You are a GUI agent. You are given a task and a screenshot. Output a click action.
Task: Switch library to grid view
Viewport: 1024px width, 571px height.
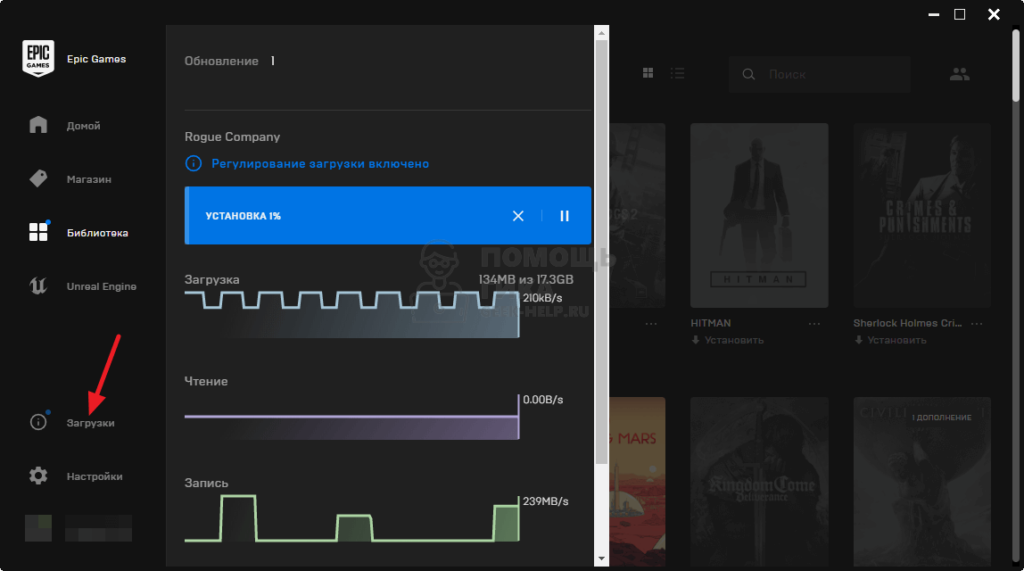pos(648,74)
